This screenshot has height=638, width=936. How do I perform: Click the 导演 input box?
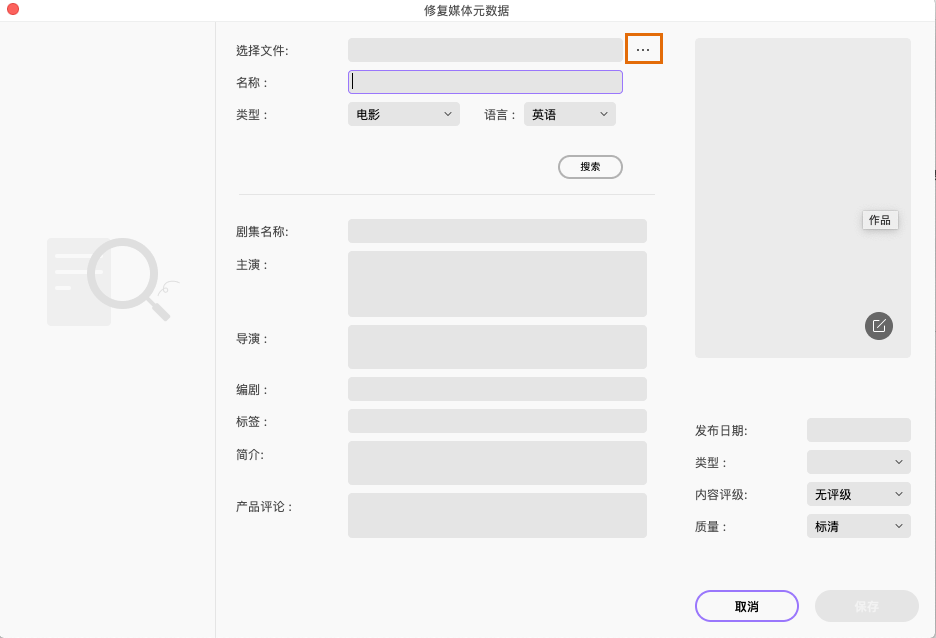(497, 347)
